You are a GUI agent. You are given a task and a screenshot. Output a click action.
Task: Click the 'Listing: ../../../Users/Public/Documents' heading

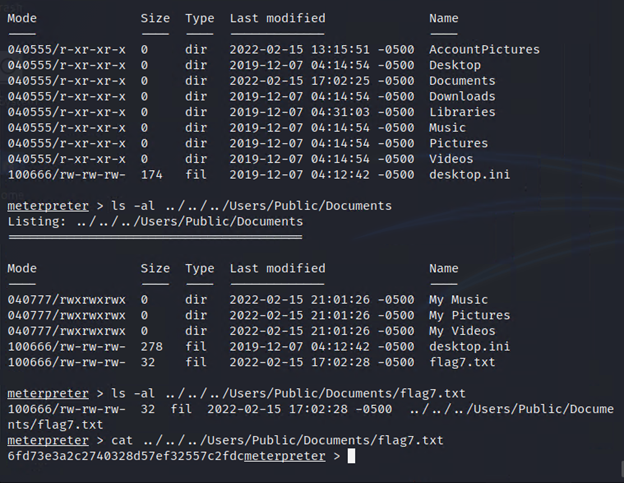tap(154, 221)
